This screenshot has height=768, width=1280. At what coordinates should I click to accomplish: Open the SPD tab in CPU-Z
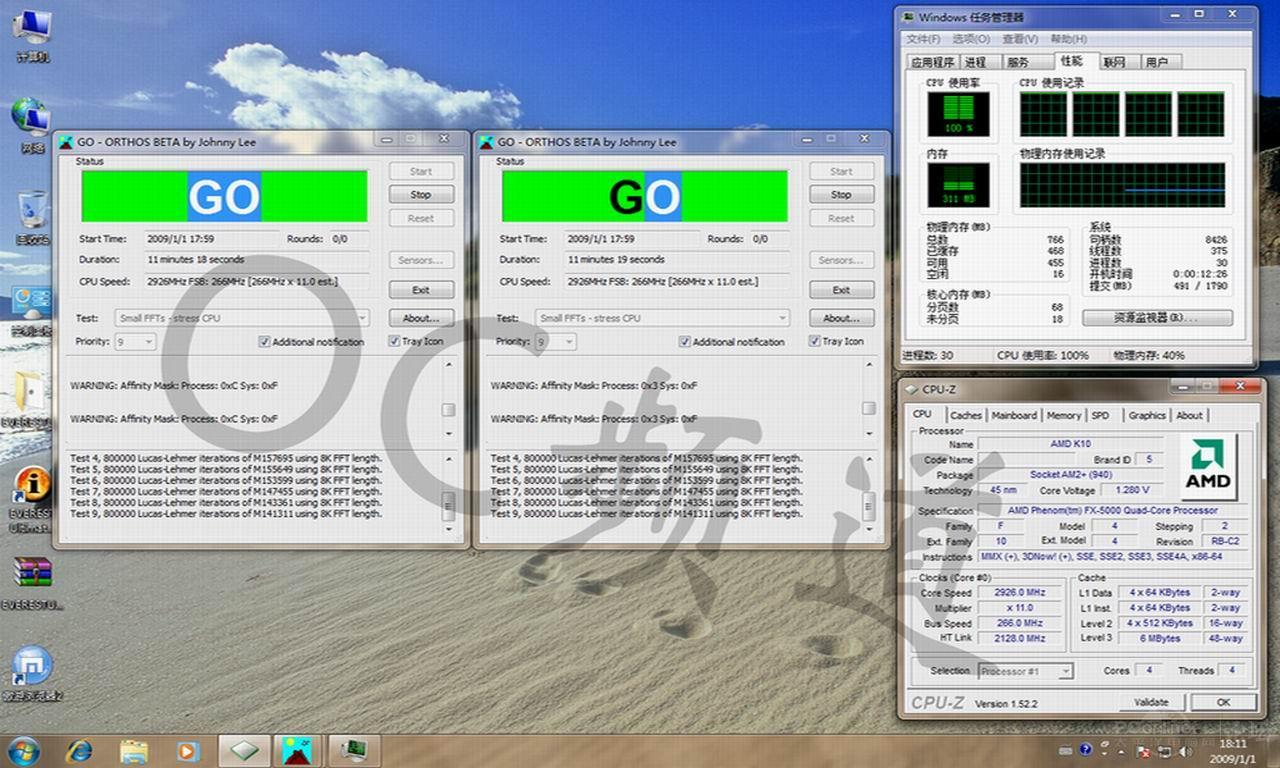pos(1100,415)
